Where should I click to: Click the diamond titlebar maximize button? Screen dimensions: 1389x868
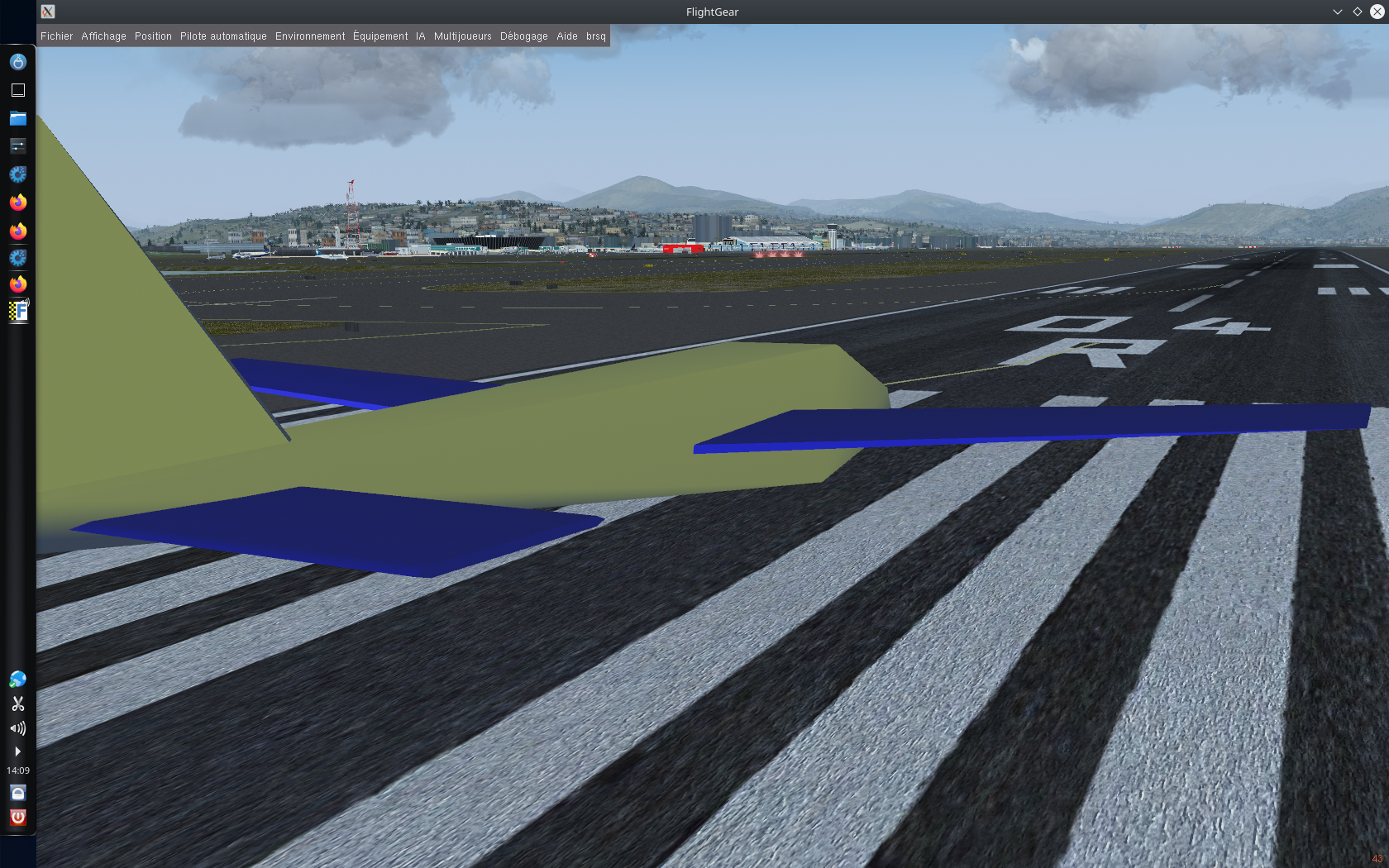pyautogui.click(x=1357, y=12)
